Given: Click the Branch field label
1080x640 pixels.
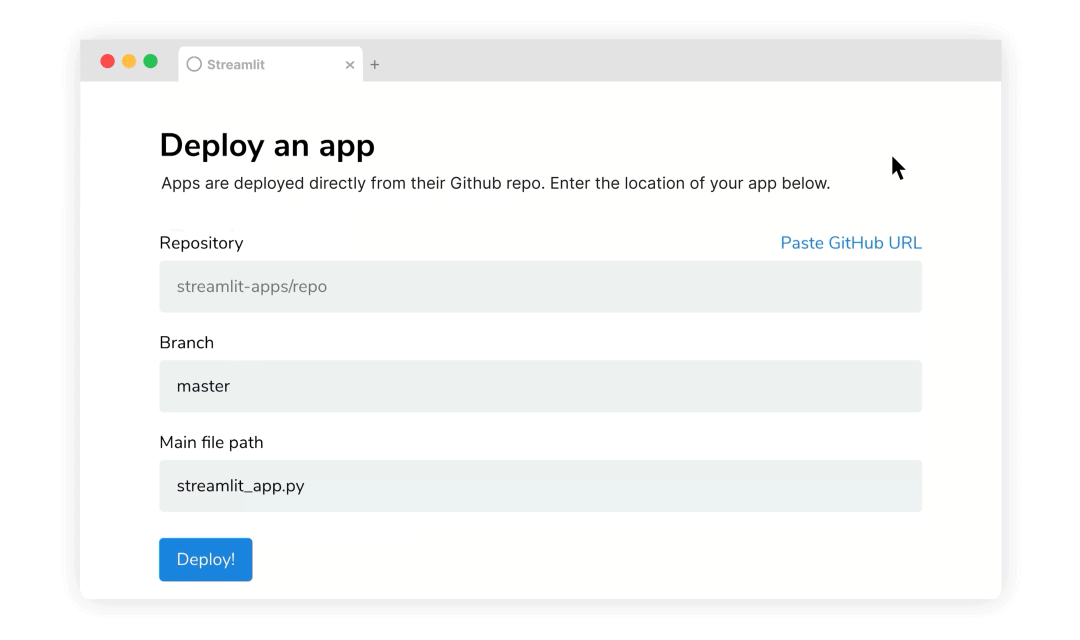Looking at the screenshot, I should pos(187,342).
